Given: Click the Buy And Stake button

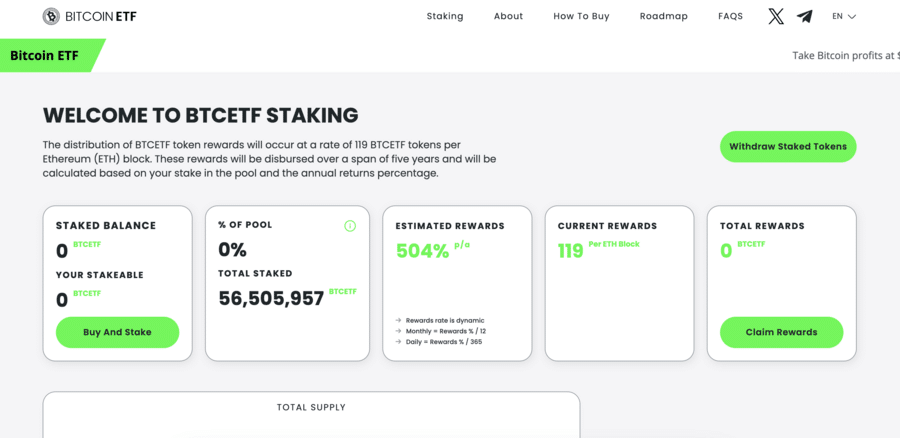Looking at the screenshot, I should (x=117, y=332).
